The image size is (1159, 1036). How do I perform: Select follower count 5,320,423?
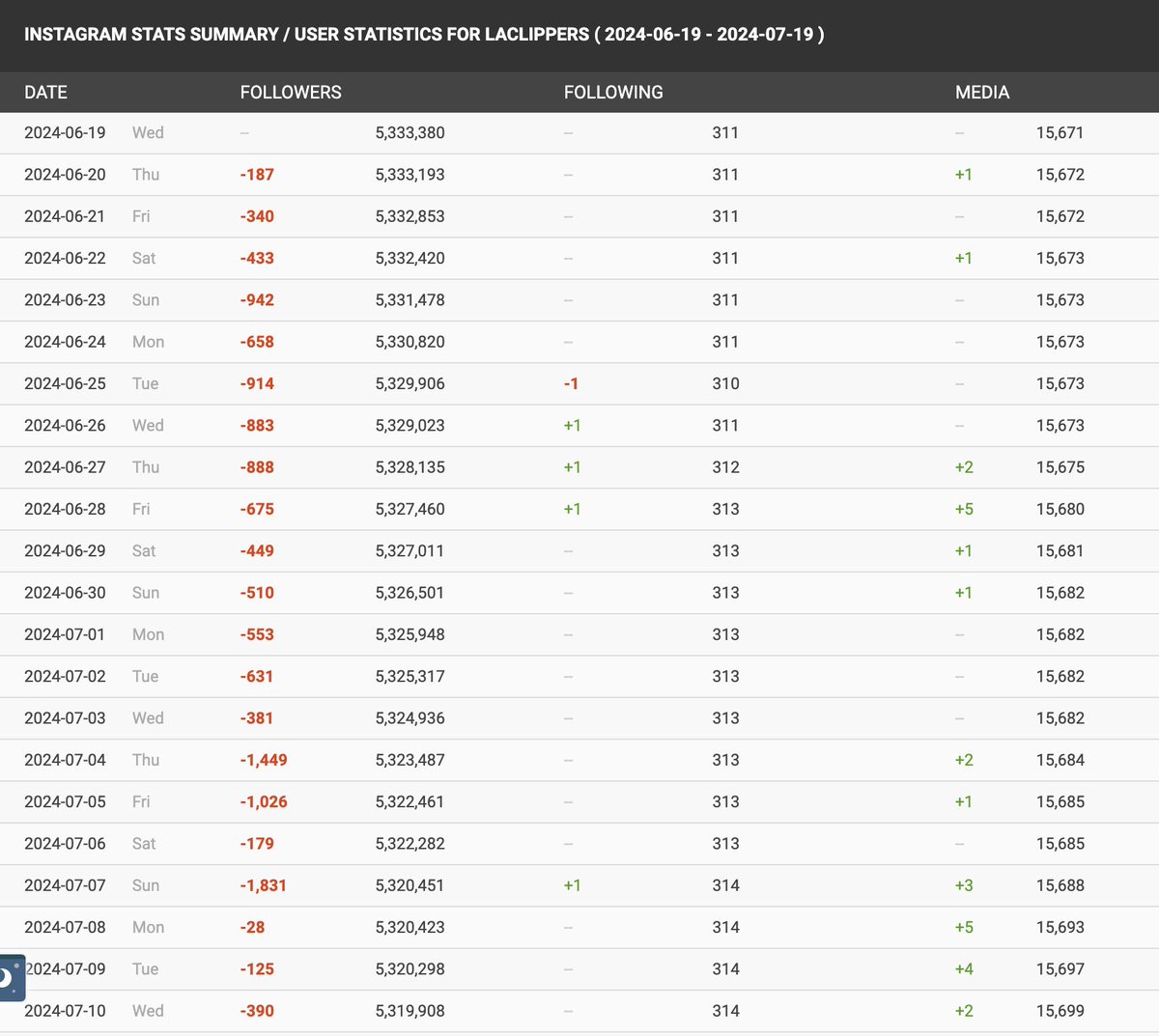(x=410, y=928)
